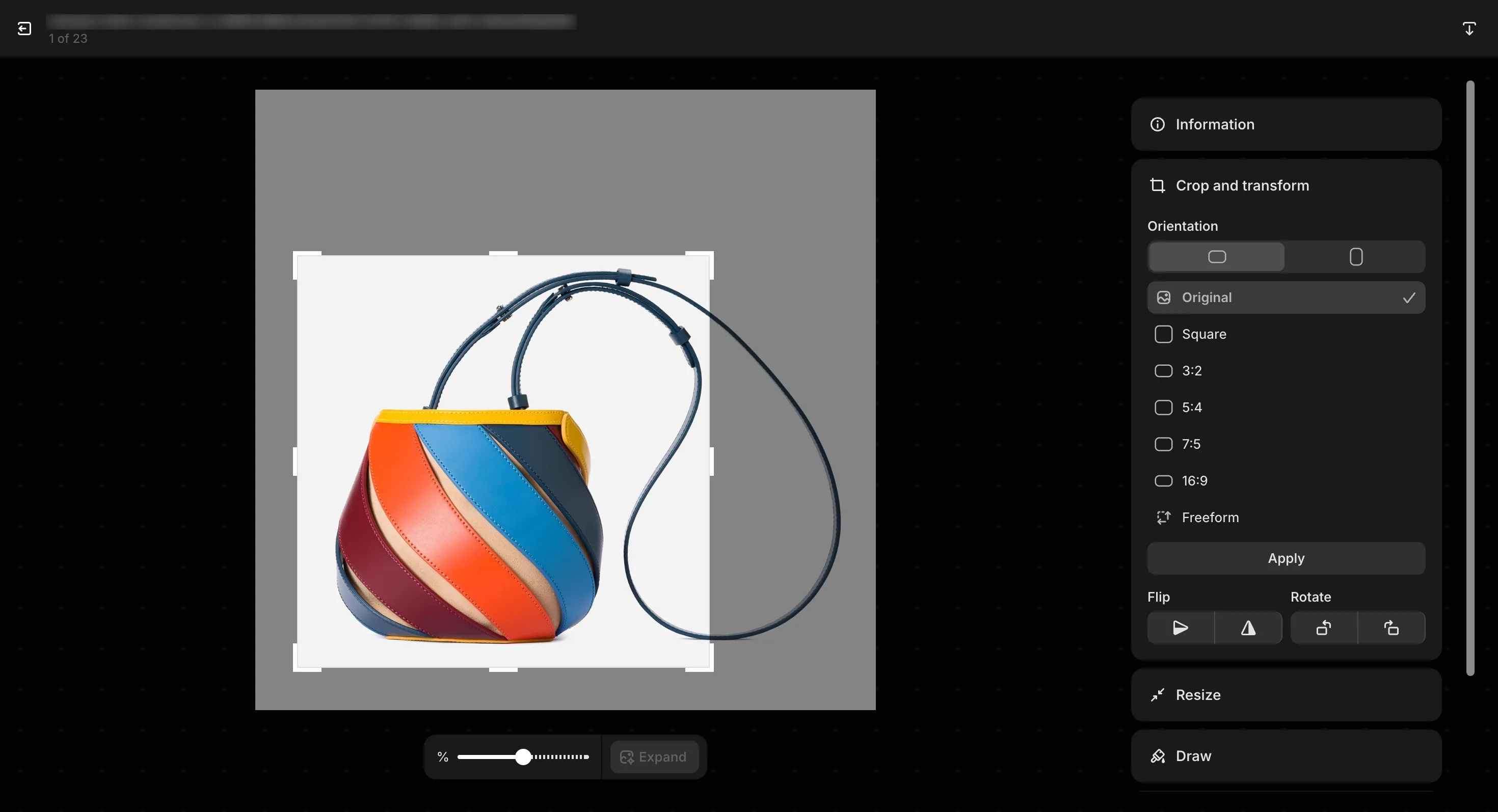Image resolution: width=1498 pixels, height=812 pixels.
Task: Switch orientation to portrait
Action: click(x=1355, y=256)
